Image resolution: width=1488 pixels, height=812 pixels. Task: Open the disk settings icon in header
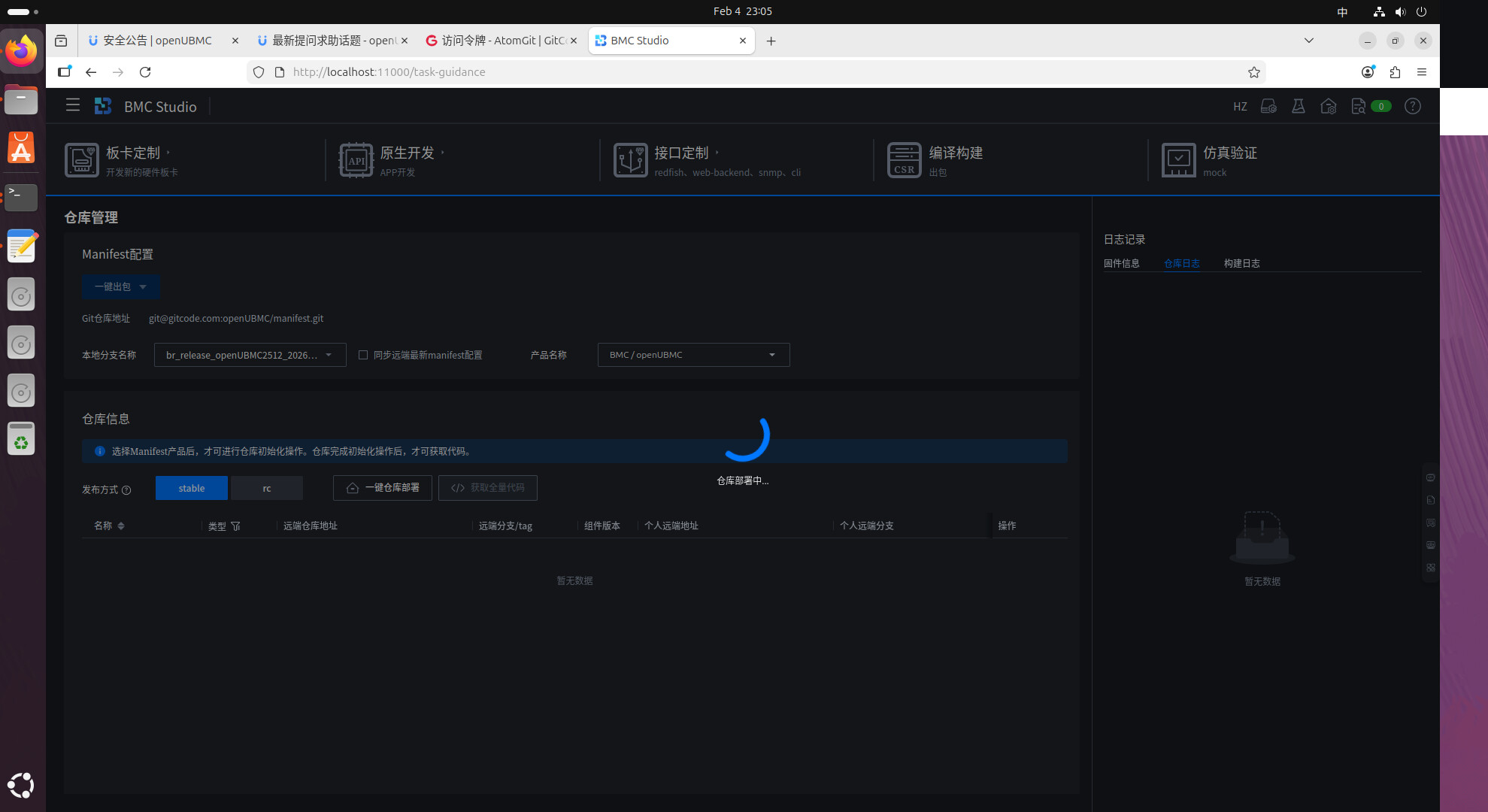coord(1268,106)
